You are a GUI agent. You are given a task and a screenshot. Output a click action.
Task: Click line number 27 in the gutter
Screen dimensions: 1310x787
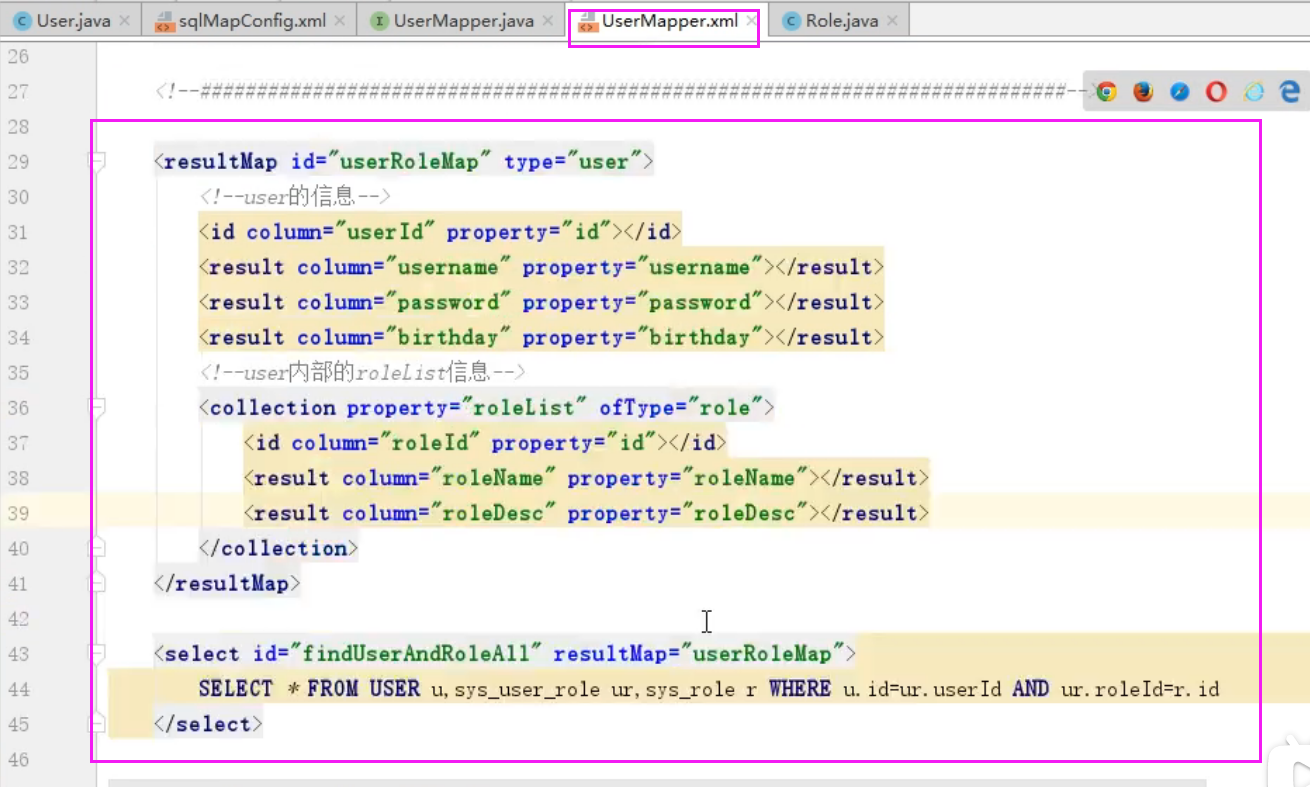click(x=18, y=92)
